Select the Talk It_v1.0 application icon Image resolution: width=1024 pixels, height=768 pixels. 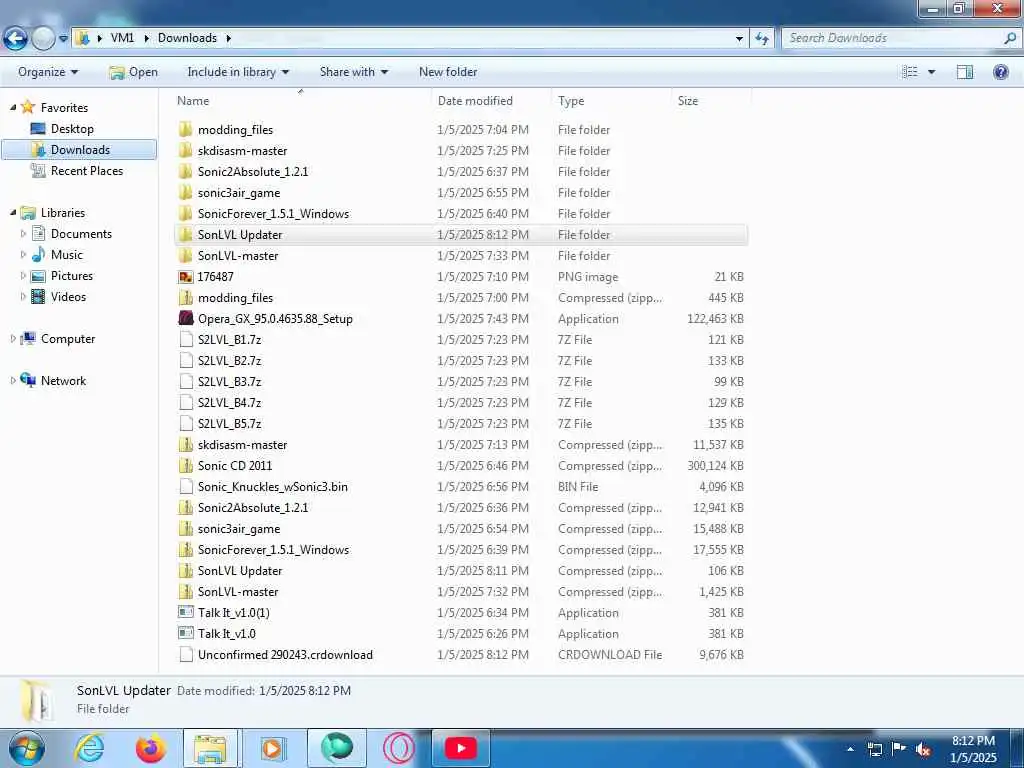[x=185, y=633]
